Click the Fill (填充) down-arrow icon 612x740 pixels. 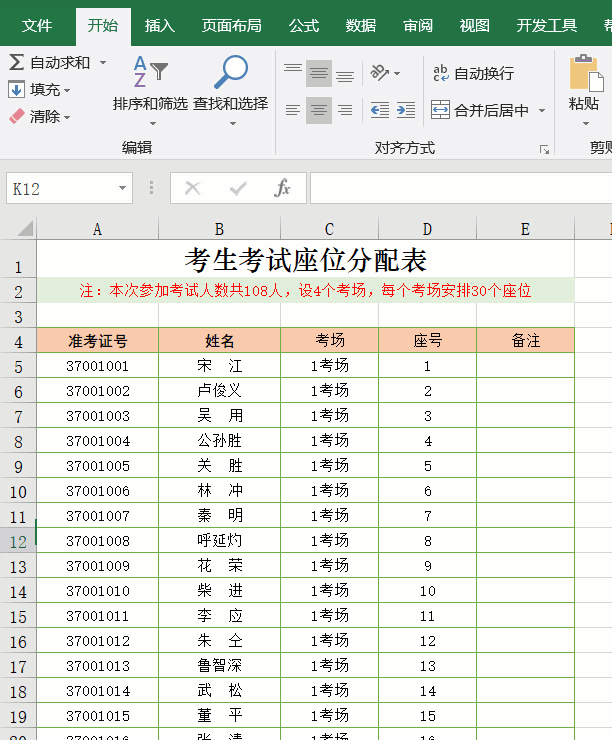pyautogui.click(x=17, y=89)
